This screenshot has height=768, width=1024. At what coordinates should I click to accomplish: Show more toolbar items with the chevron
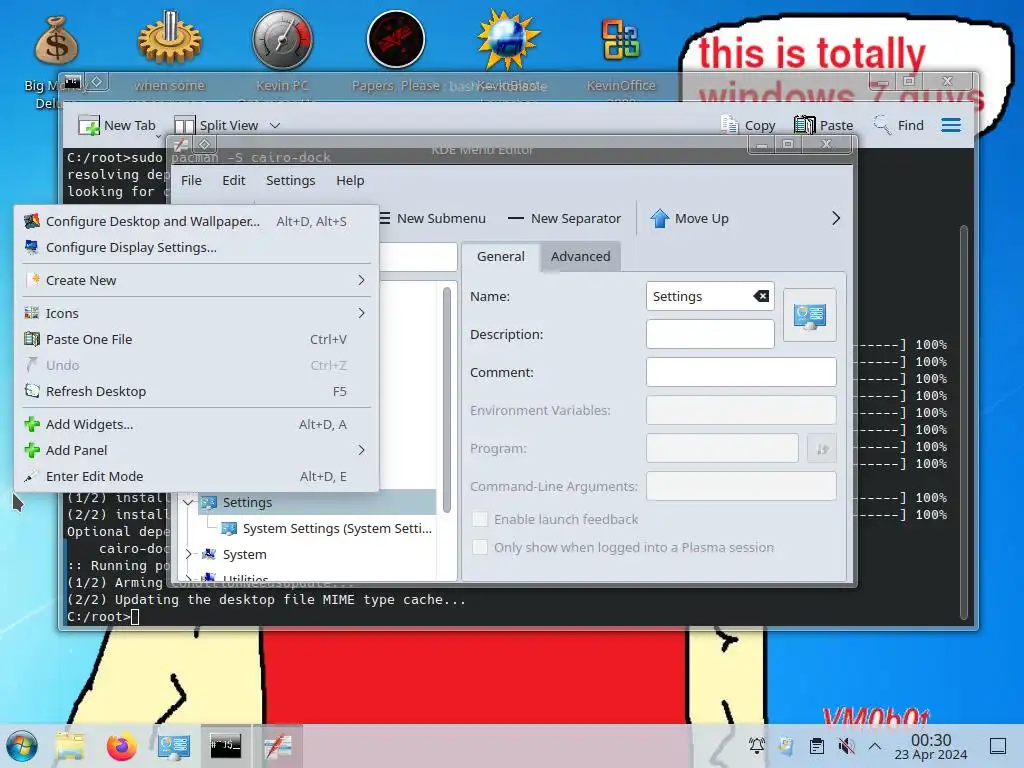tap(835, 219)
